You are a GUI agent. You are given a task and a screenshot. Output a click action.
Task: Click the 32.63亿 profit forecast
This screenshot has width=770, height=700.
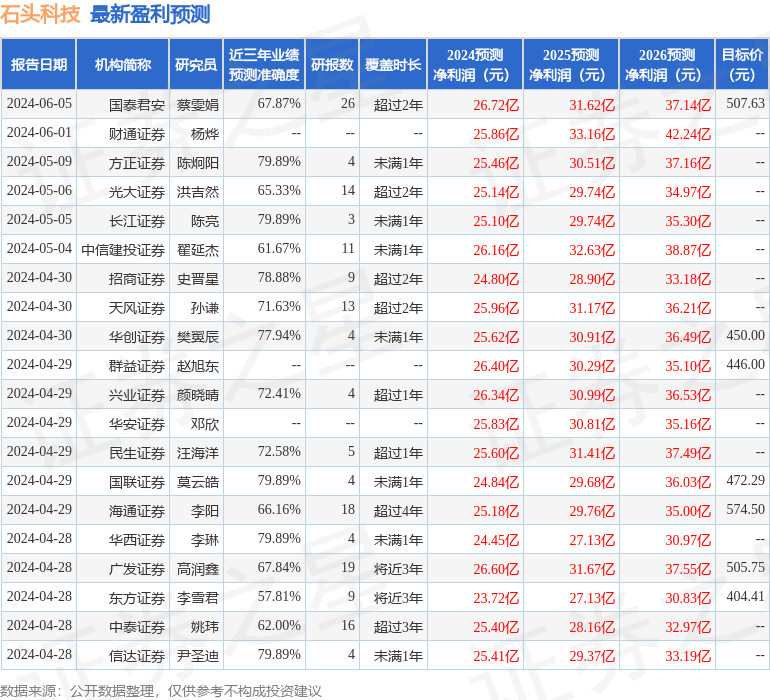coord(592,250)
